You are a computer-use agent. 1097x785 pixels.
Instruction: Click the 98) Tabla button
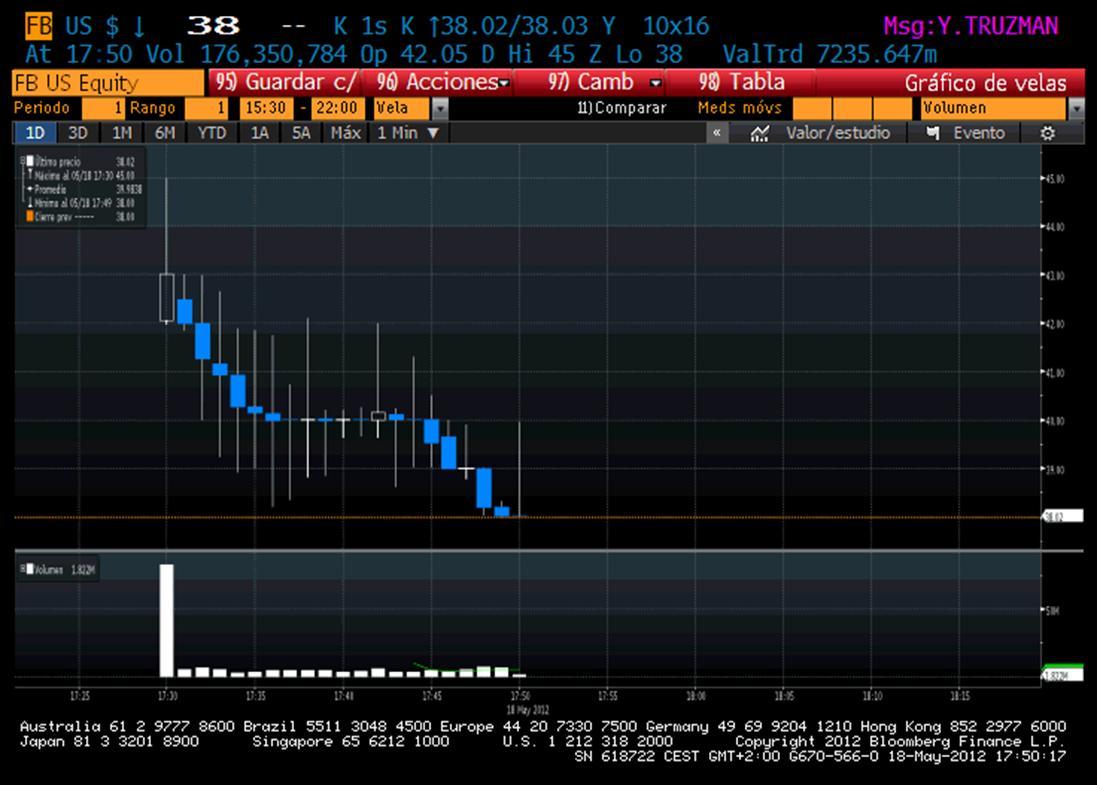point(741,83)
